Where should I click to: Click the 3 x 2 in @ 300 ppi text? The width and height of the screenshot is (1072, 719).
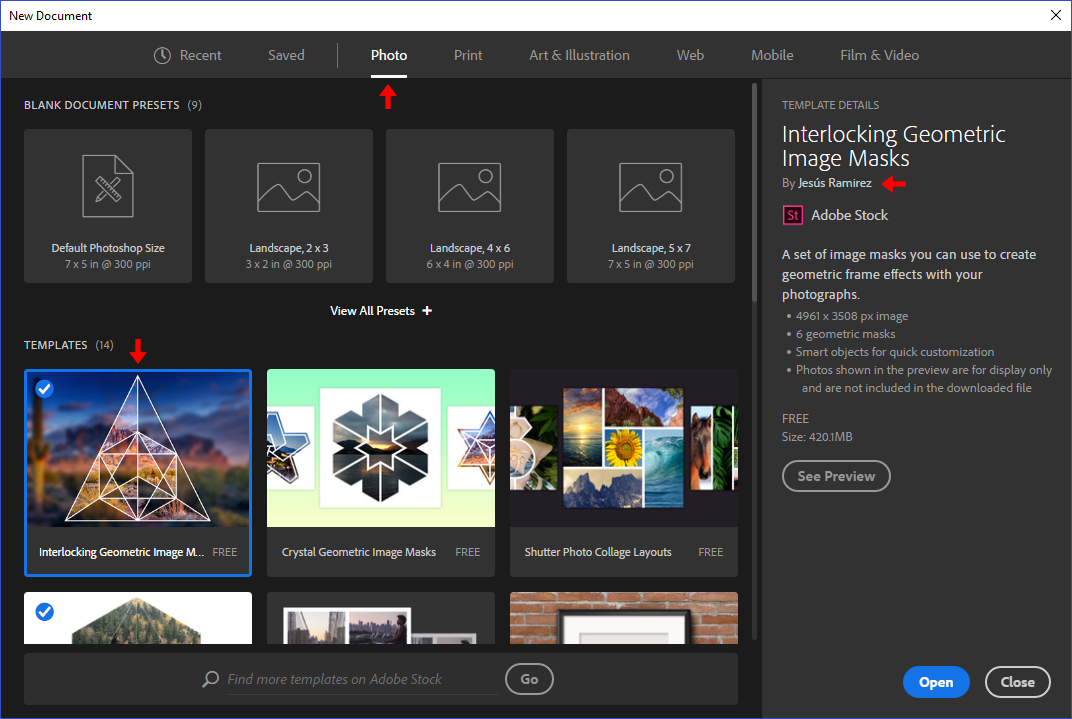(289, 264)
